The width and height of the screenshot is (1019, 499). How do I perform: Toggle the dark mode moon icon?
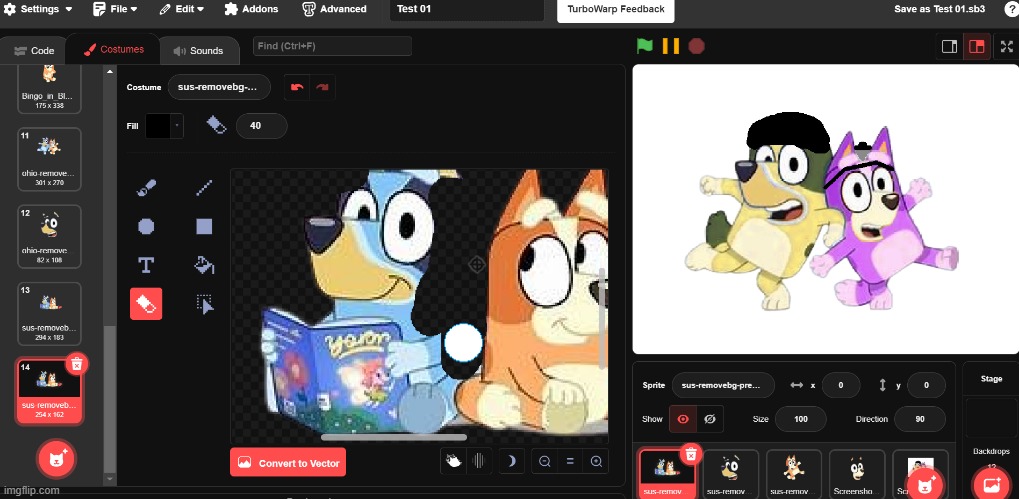point(511,461)
